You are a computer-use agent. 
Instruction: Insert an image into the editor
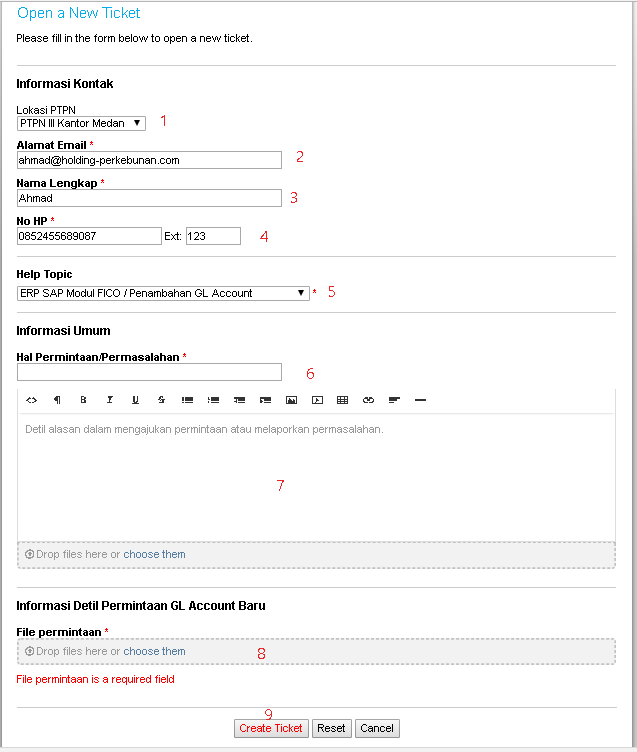(x=291, y=400)
